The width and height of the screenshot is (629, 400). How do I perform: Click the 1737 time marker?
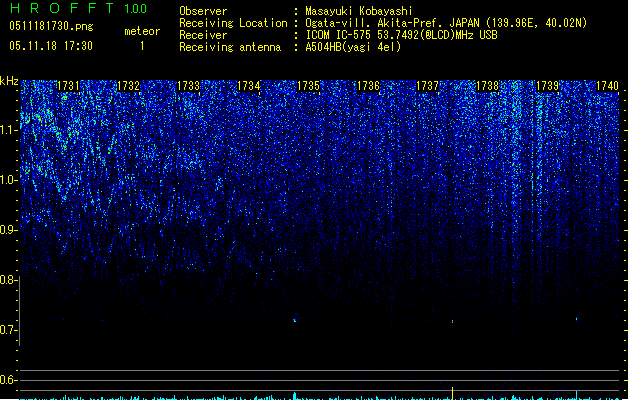[x=428, y=86]
